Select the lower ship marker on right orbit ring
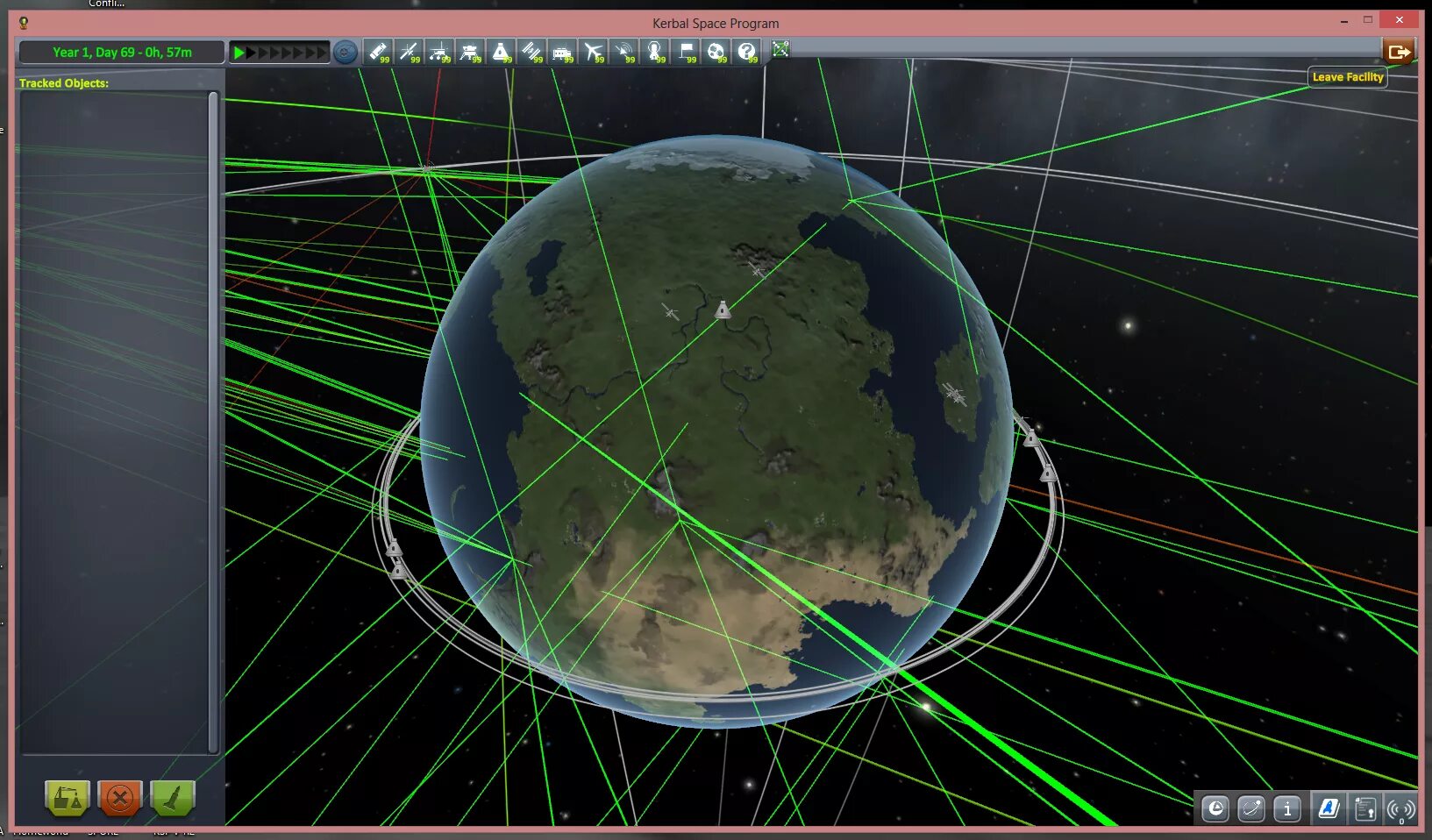This screenshot has width=1432, height=840. [1047, 473]
